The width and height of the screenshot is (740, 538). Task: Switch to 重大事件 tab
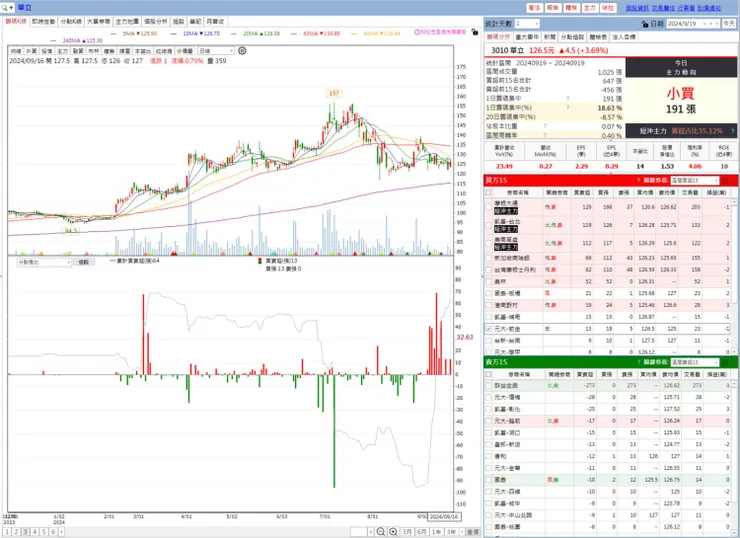point(527,37)
